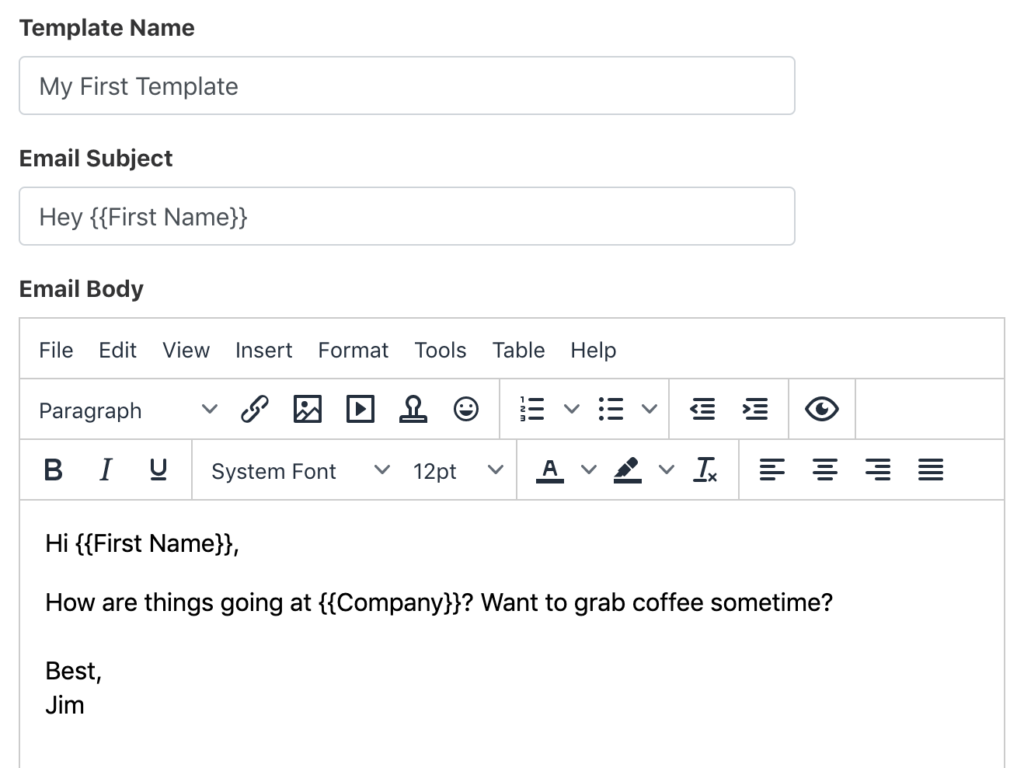Toggle italic formatting
The width and height of the screenshot is (1024, 768).
[x=105, y=470]
